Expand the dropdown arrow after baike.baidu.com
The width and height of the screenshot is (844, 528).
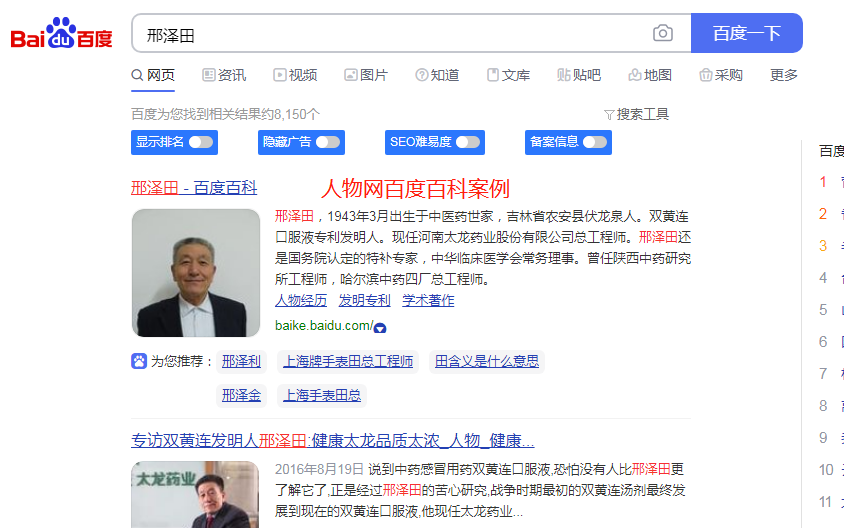coord(379,328)
